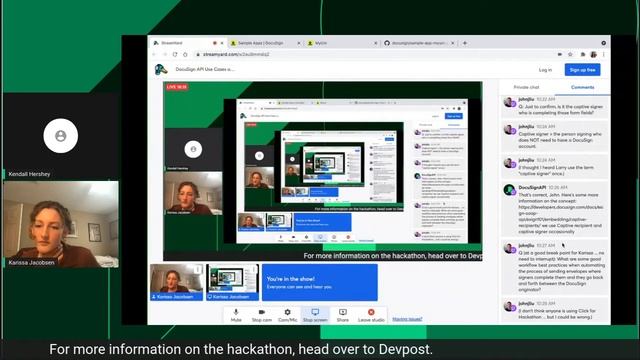
Task: Open Cam/Mic settings gear
Action: coord(287,312)
